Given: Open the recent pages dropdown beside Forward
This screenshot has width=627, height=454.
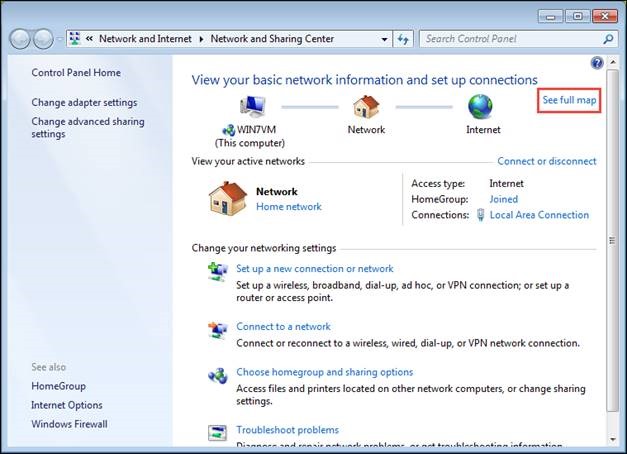Looking at the screenshot, I should (x=60, y=39).
